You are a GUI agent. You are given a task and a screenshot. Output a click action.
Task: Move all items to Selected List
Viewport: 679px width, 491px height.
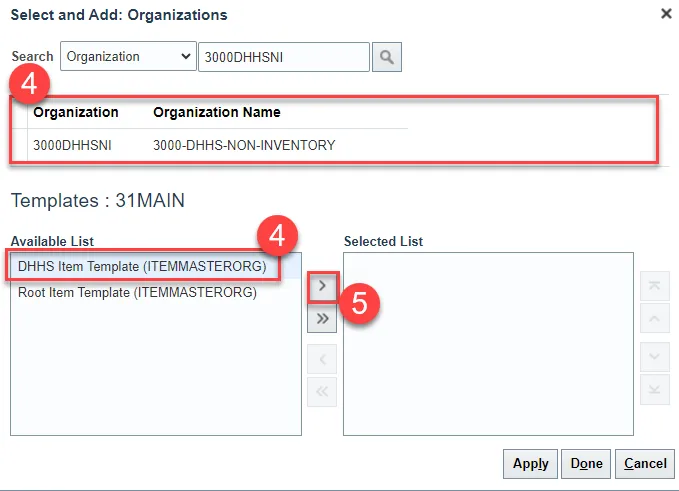point(322,319)
